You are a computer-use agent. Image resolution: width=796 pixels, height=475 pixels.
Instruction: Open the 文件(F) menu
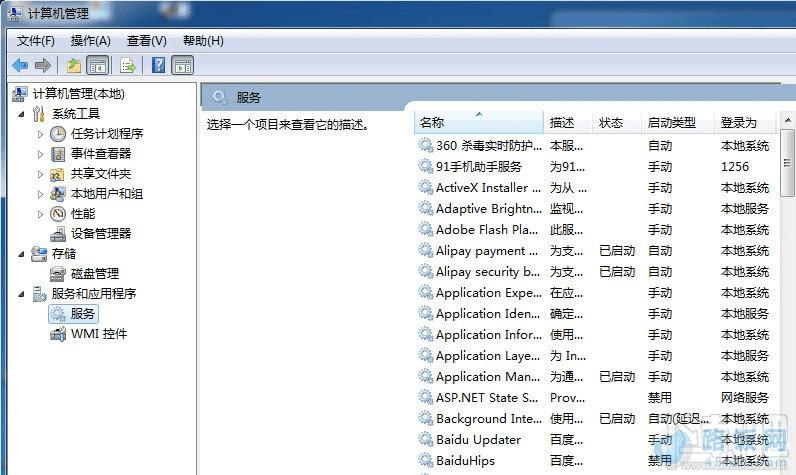click(36, 41)
